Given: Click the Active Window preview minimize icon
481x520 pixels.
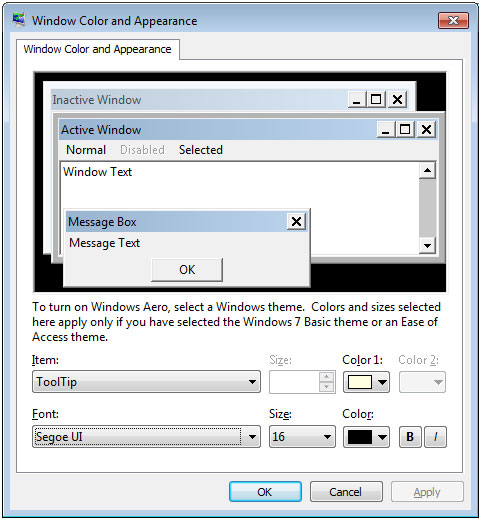Looking at the screenshot, I should coord(386,129).
